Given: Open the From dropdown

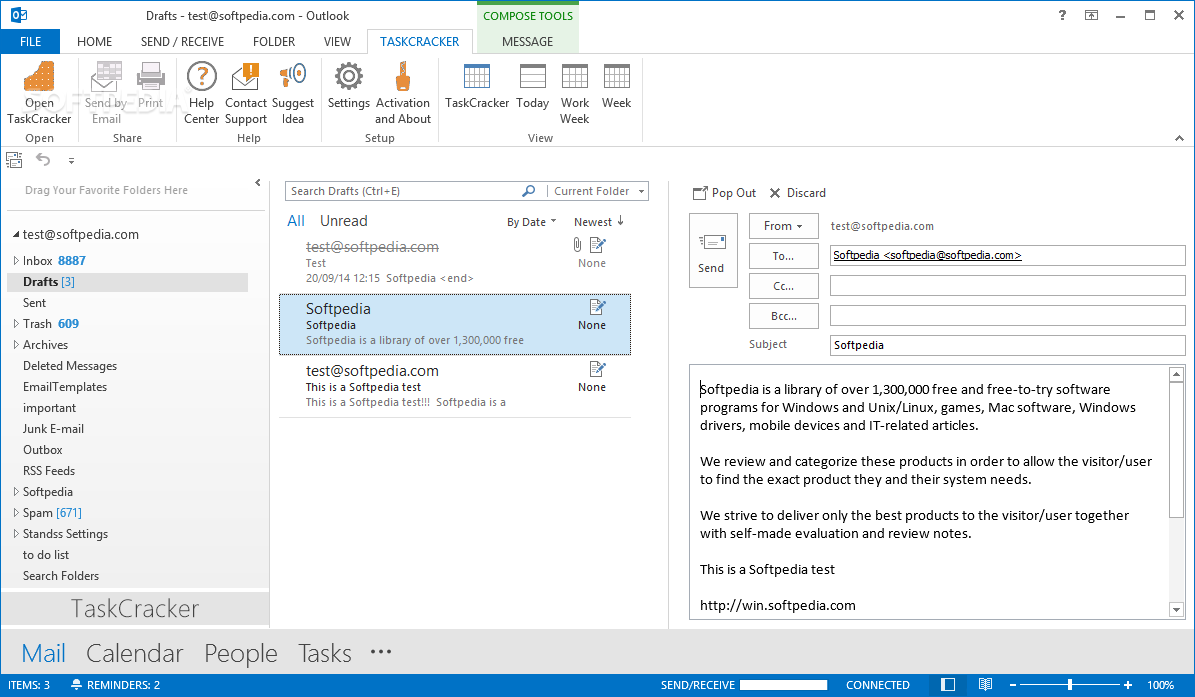Looking at the screenshot, I should pyautogui.click(x=783, y=226).
